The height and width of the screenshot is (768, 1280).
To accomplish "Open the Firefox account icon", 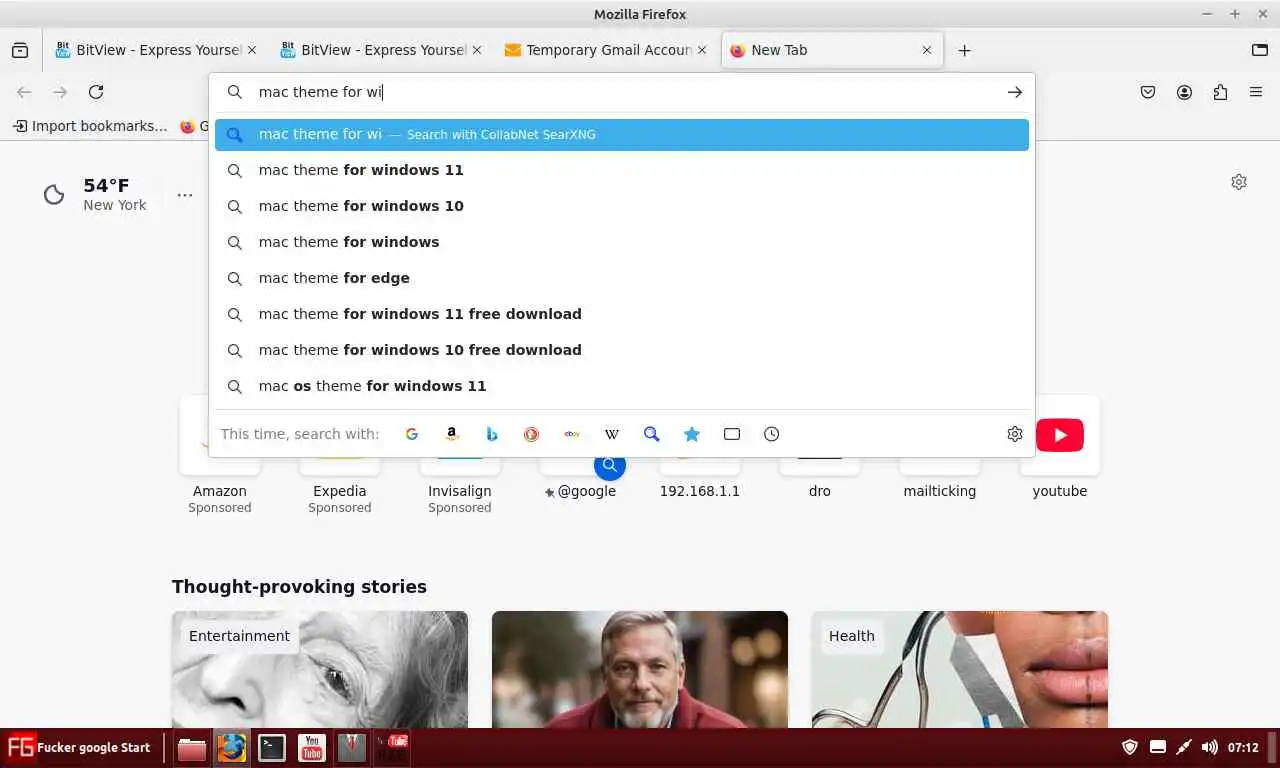I will (x=1184, y=92).
